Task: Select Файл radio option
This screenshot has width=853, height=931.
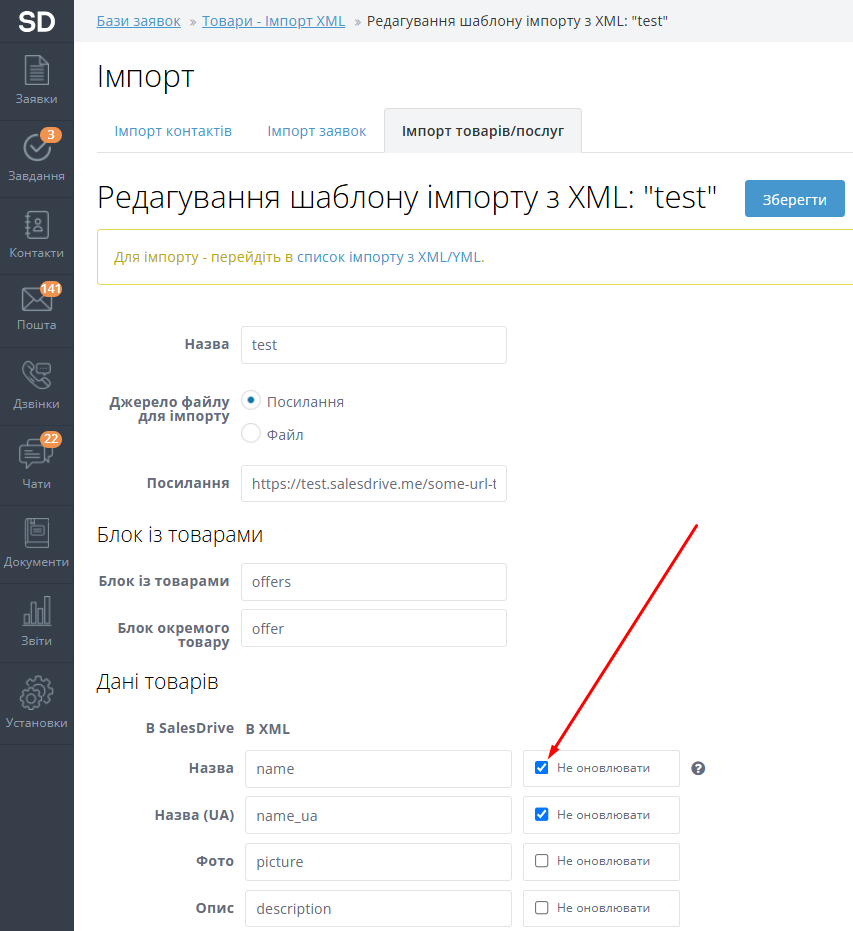Action: [251, 434]
